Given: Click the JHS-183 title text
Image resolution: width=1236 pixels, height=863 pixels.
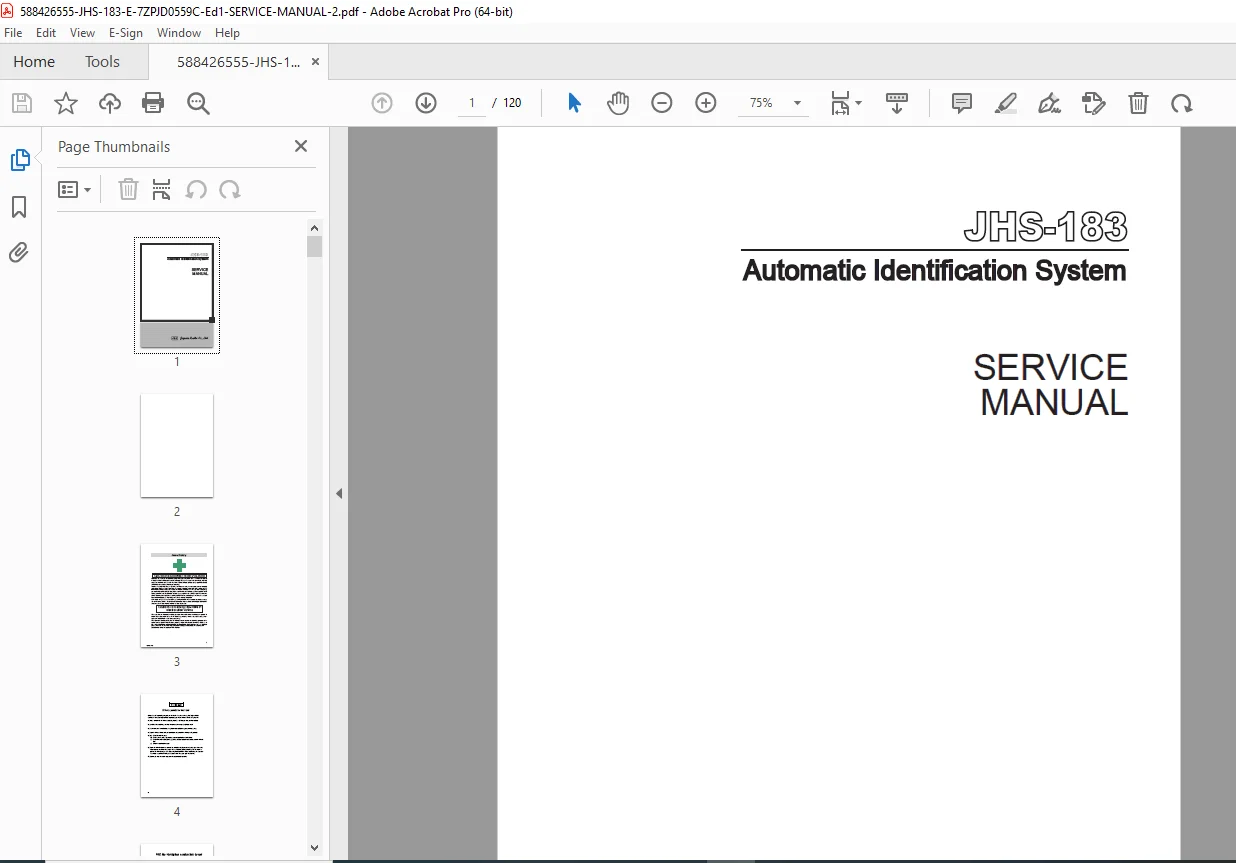Looking at the screenshot, I should (1046, 228).
